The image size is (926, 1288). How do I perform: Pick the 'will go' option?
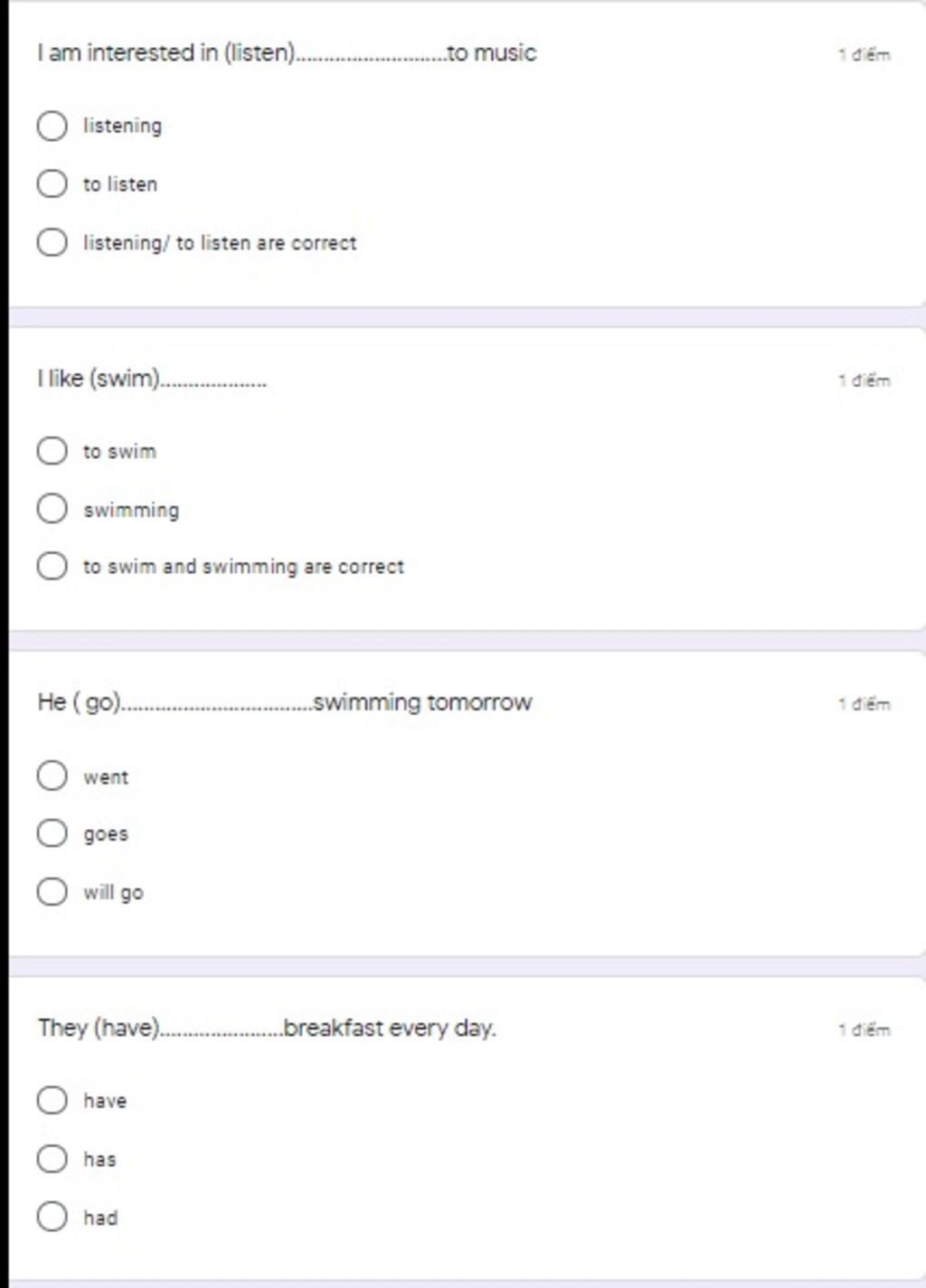pos(52,891)
